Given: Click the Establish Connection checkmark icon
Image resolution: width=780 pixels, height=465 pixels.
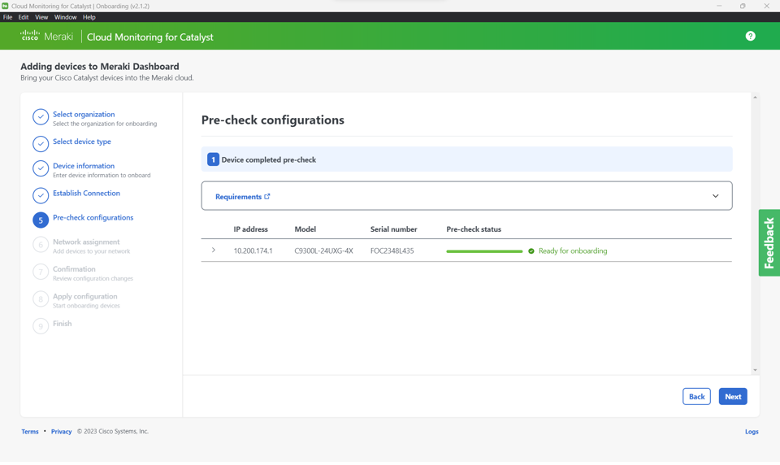Looking at the screenshot, I should pos(40,195).
